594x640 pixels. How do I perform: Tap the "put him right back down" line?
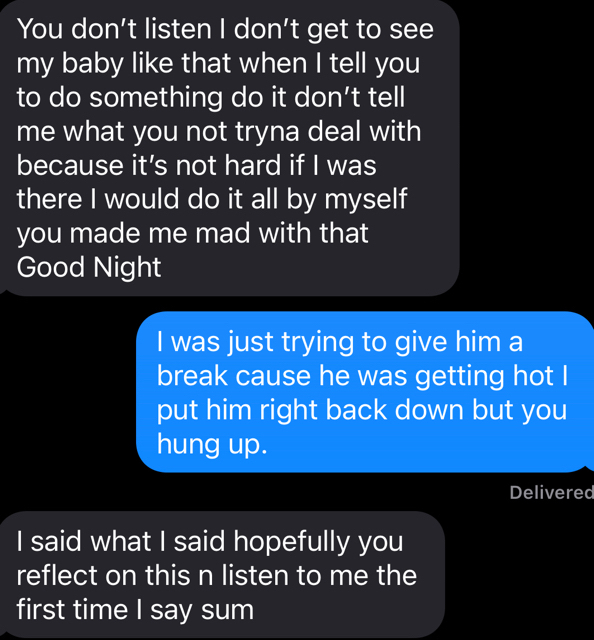310,410
